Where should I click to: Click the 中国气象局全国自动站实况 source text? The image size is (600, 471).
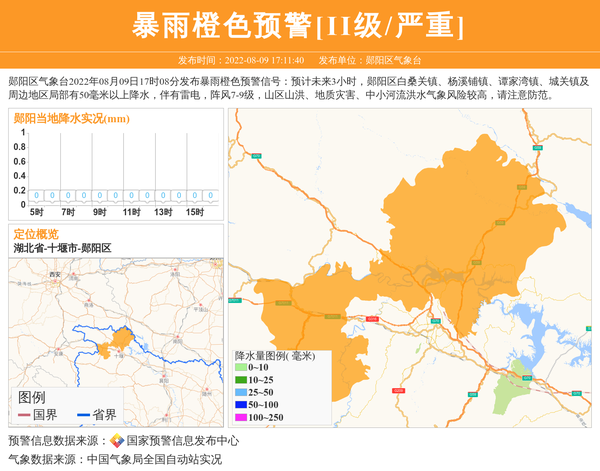153,460
